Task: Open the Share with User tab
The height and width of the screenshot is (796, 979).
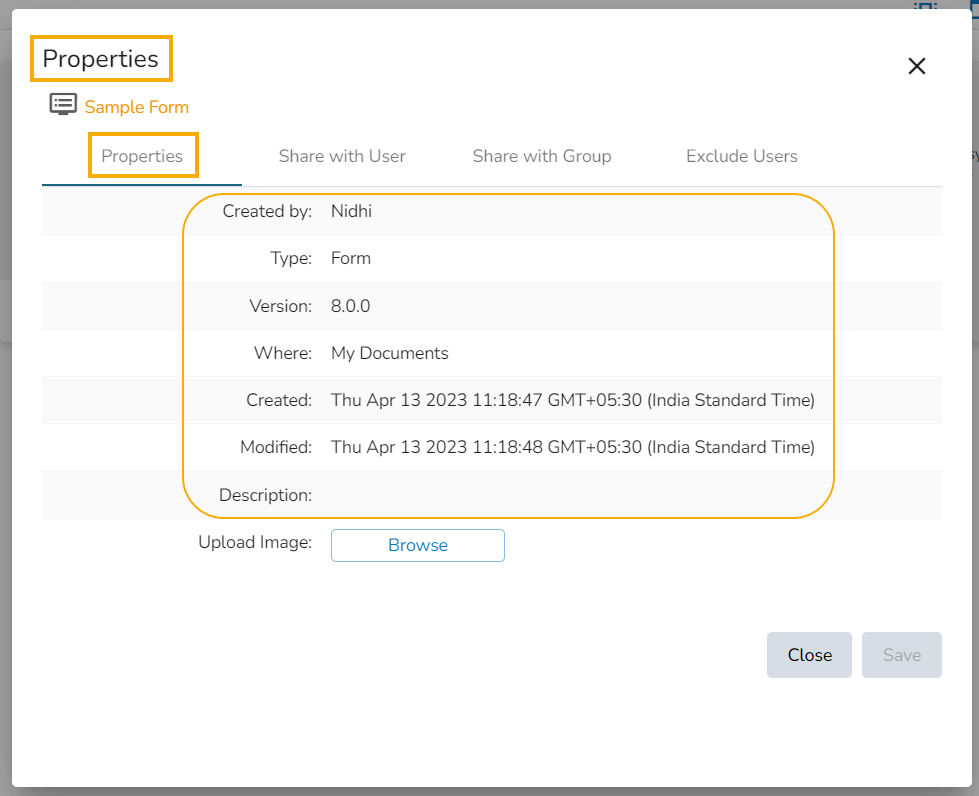Action: point(342,156)
